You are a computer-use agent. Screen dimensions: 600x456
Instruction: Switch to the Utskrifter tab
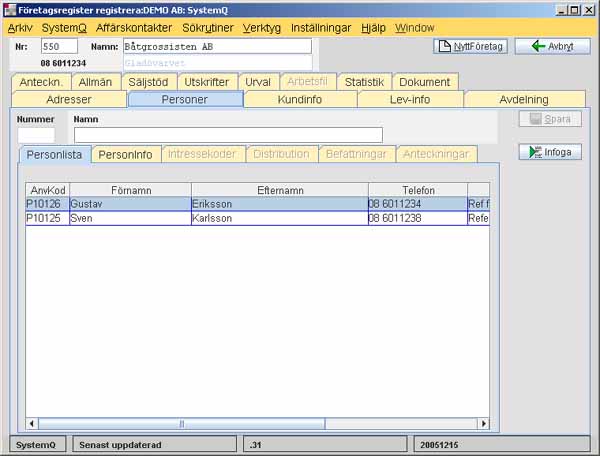click(x=207, y=82)
